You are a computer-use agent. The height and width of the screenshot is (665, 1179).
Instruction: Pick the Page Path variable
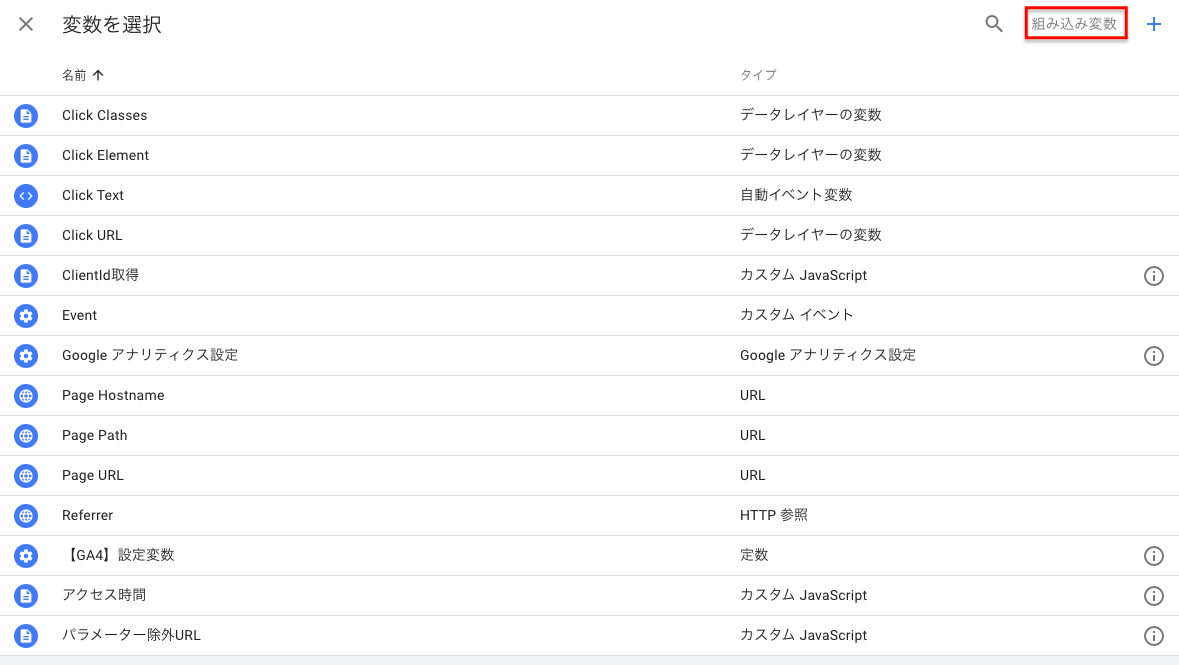click(x=590, y=436)
